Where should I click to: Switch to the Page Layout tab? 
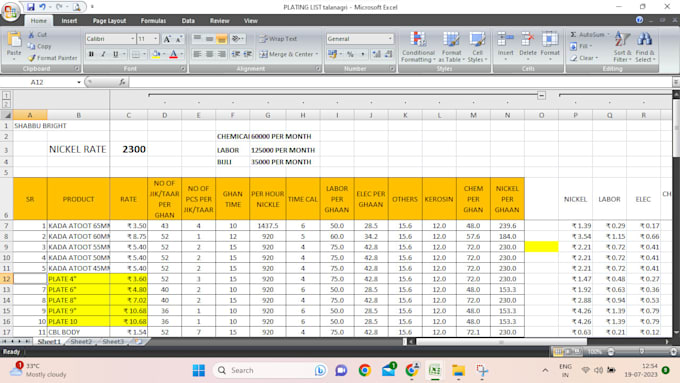109,20
